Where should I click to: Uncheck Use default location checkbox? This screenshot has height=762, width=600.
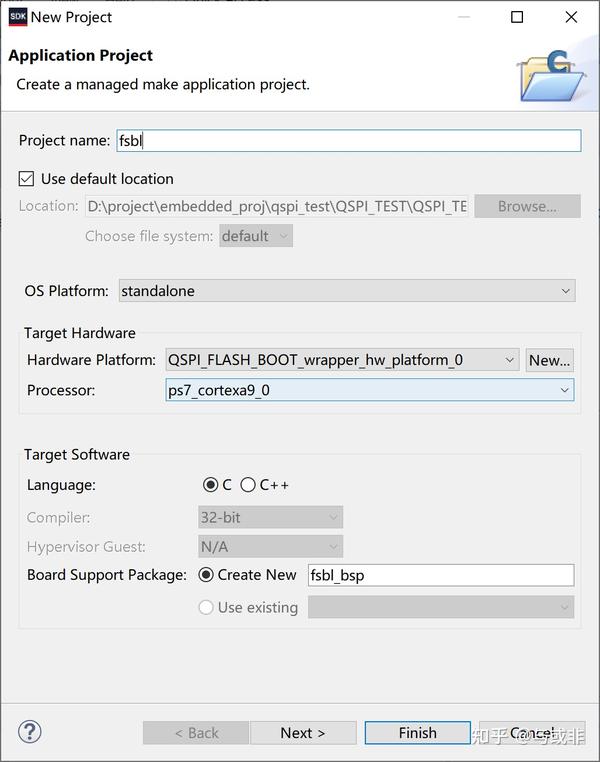coord(26,179)
